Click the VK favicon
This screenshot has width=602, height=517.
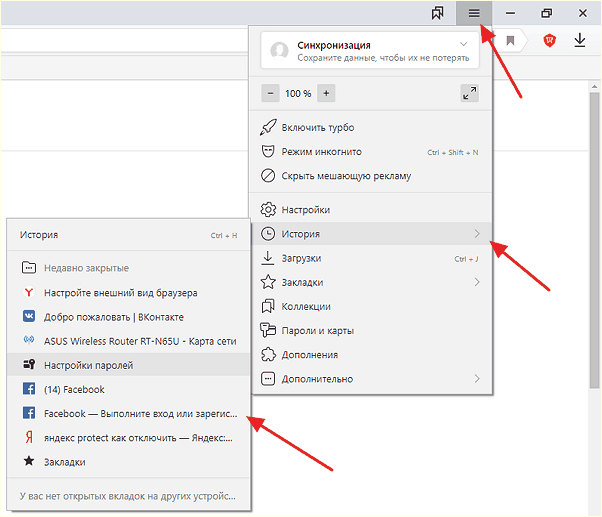click(29, 317)
